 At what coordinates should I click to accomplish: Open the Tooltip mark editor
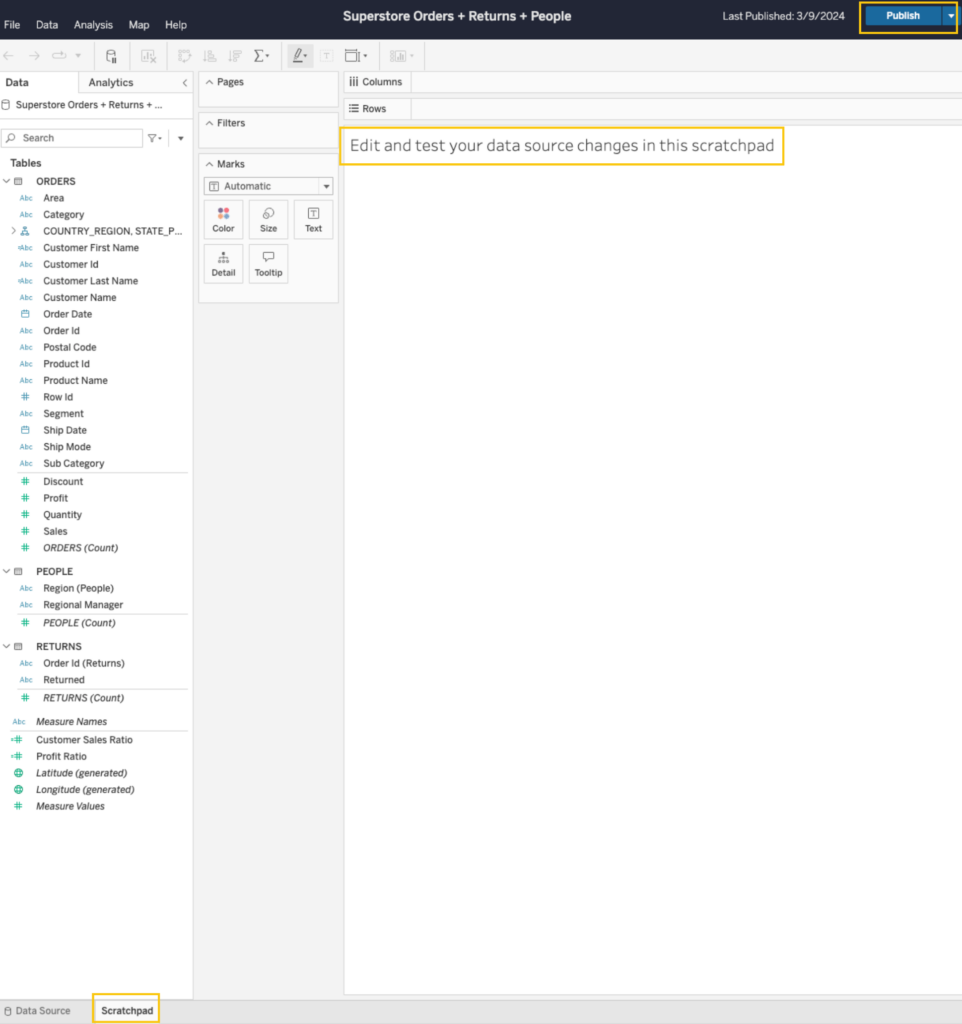[268, 263]
